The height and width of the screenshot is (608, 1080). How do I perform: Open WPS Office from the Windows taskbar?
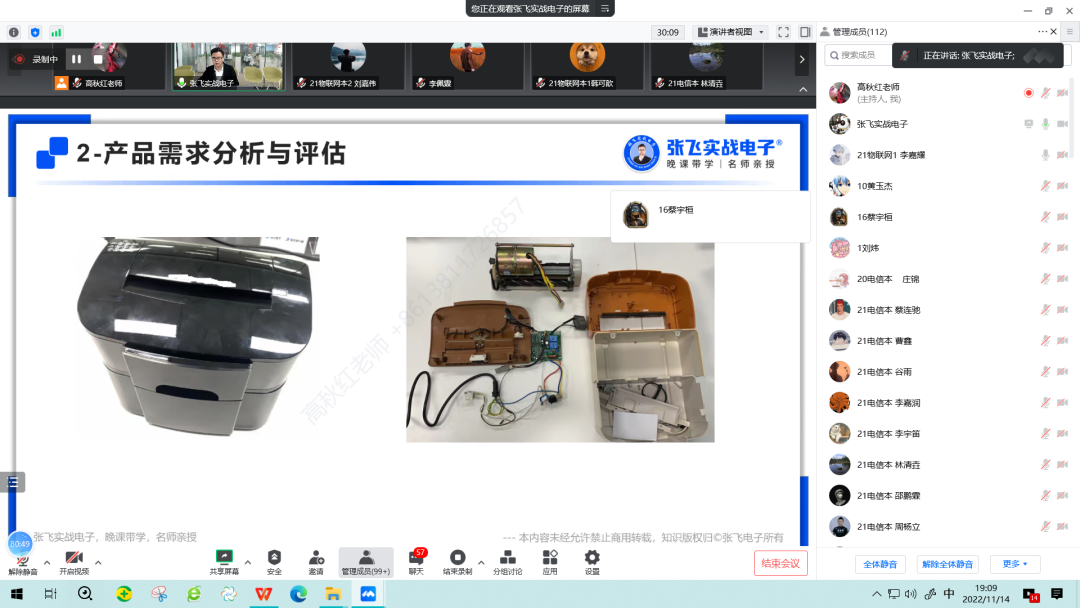pos(263,594)
